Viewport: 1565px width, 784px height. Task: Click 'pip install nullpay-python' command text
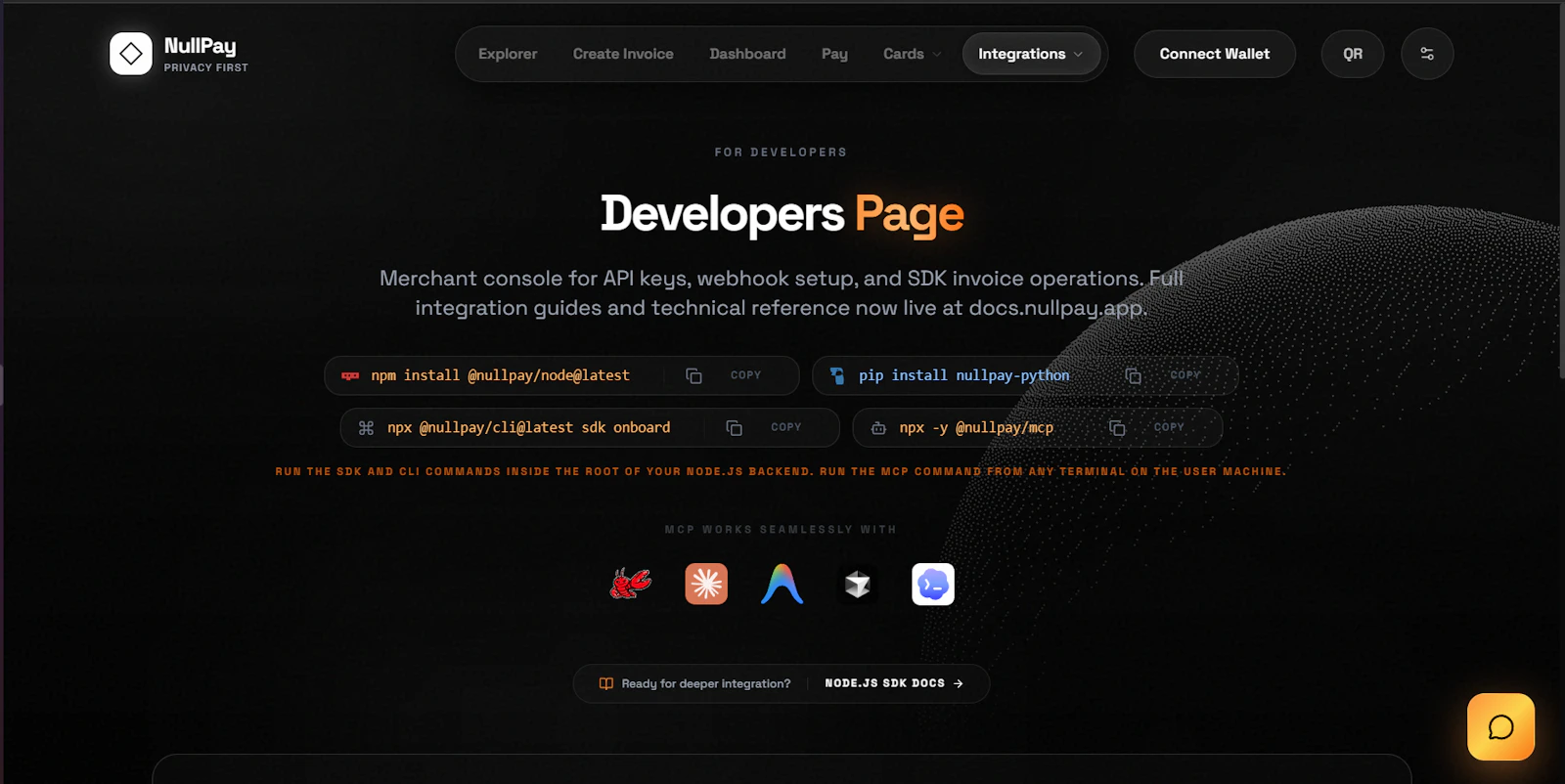click(x=963, y=375)
